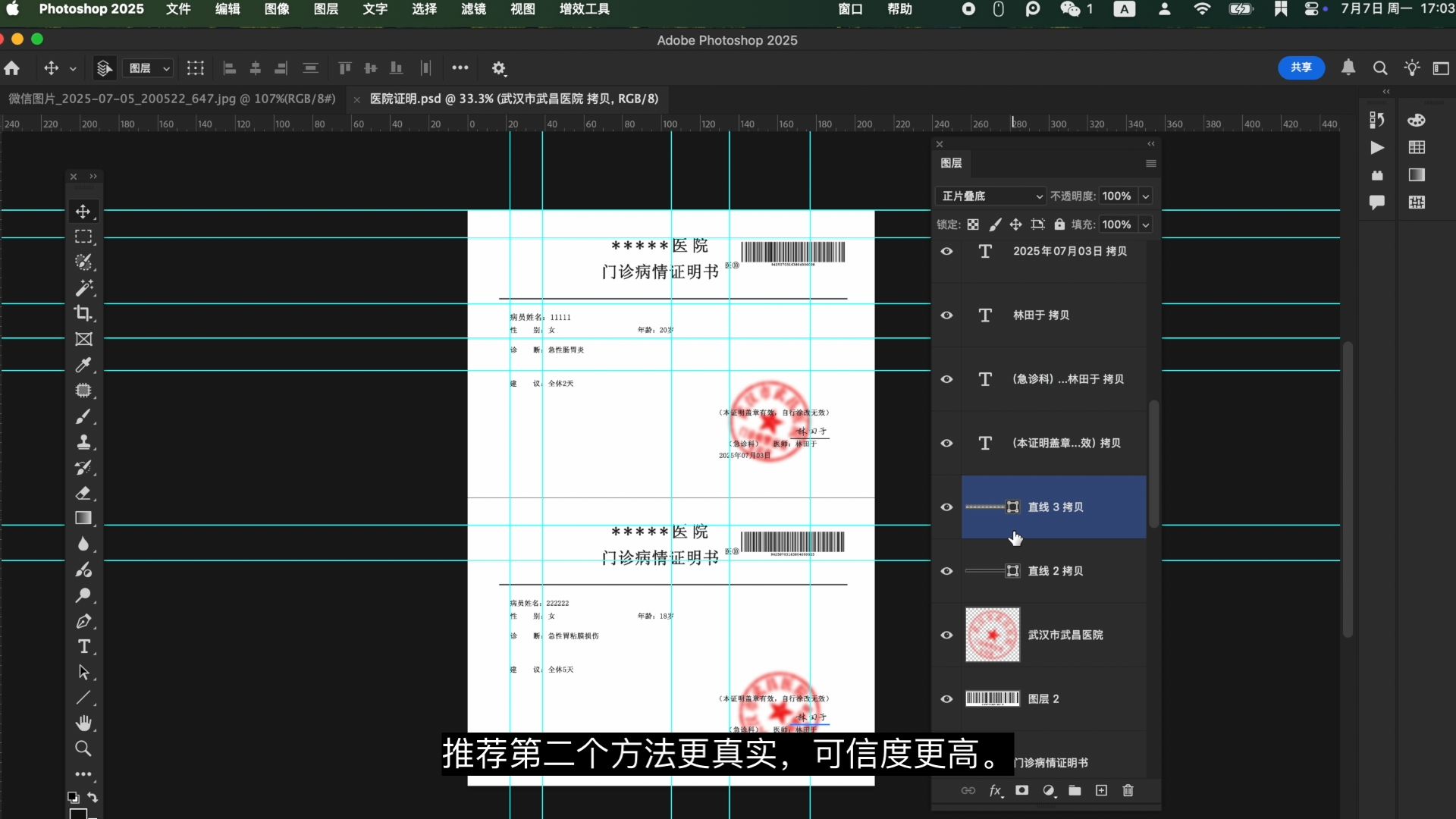Open the Move tool preset dropdown arrow
The height and width of the screenshot is (819, 1456).
point(73,68)
